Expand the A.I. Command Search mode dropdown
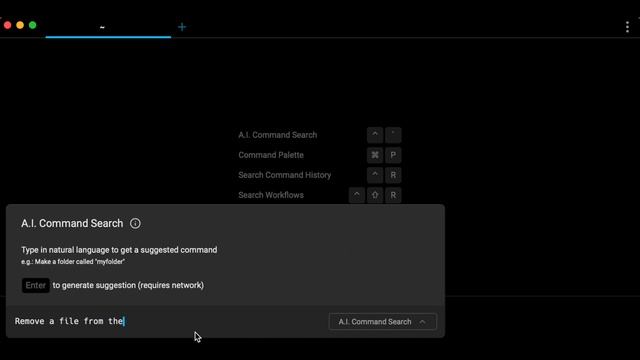 pos(382,322)
